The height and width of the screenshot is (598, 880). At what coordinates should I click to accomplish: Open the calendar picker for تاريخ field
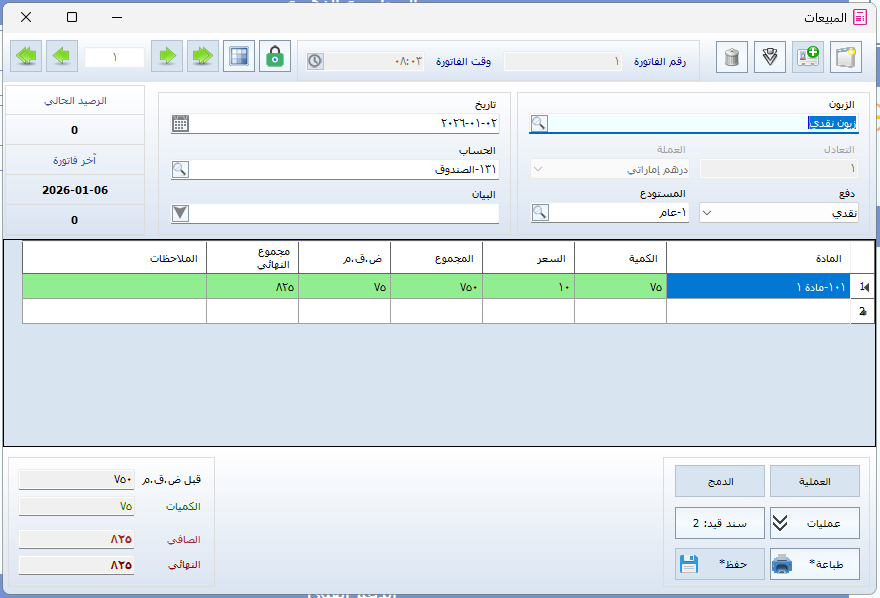coord(180,124)
